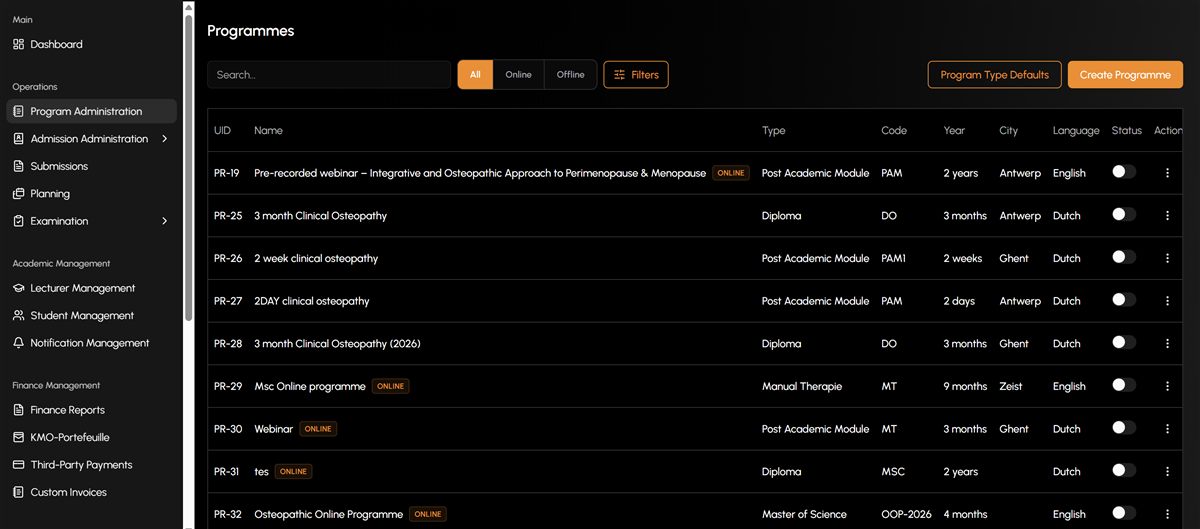The width and height of the screenshot is (1200, 529).
Task: Click the Third-Party Payments card icon
Action: coord(18,465)
